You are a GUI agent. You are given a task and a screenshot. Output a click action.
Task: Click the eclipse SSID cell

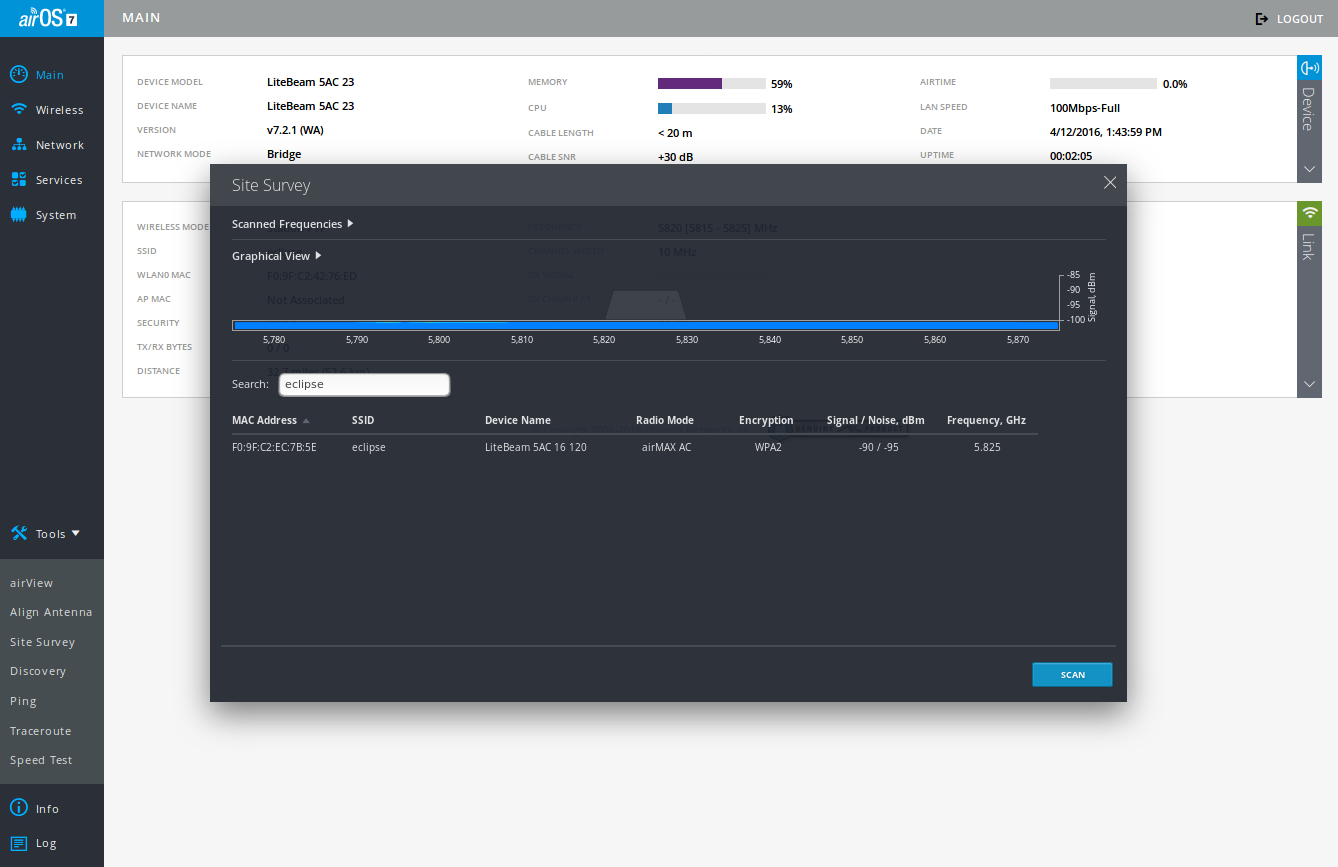(369, 447)
